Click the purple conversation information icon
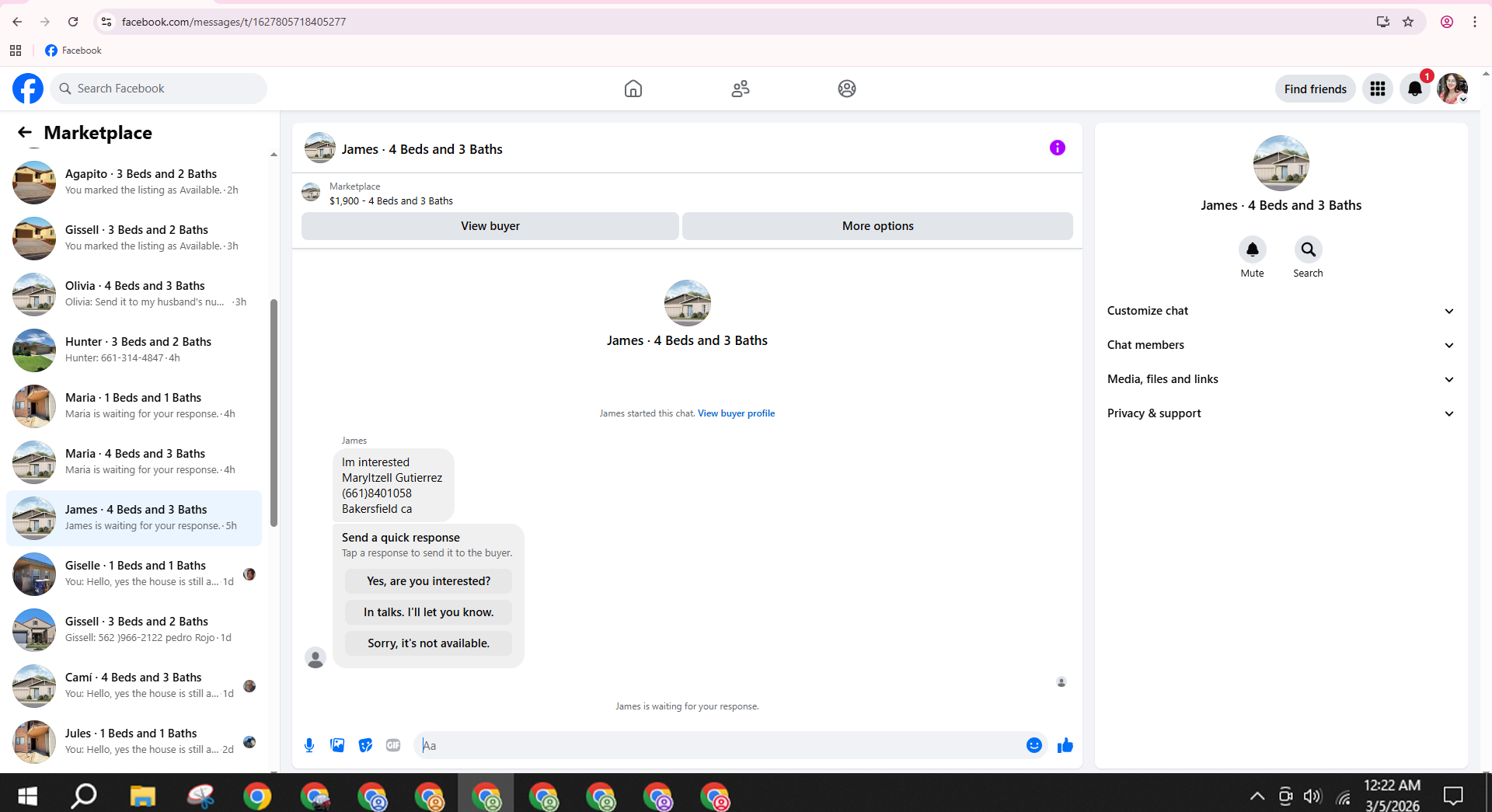 1058,148
